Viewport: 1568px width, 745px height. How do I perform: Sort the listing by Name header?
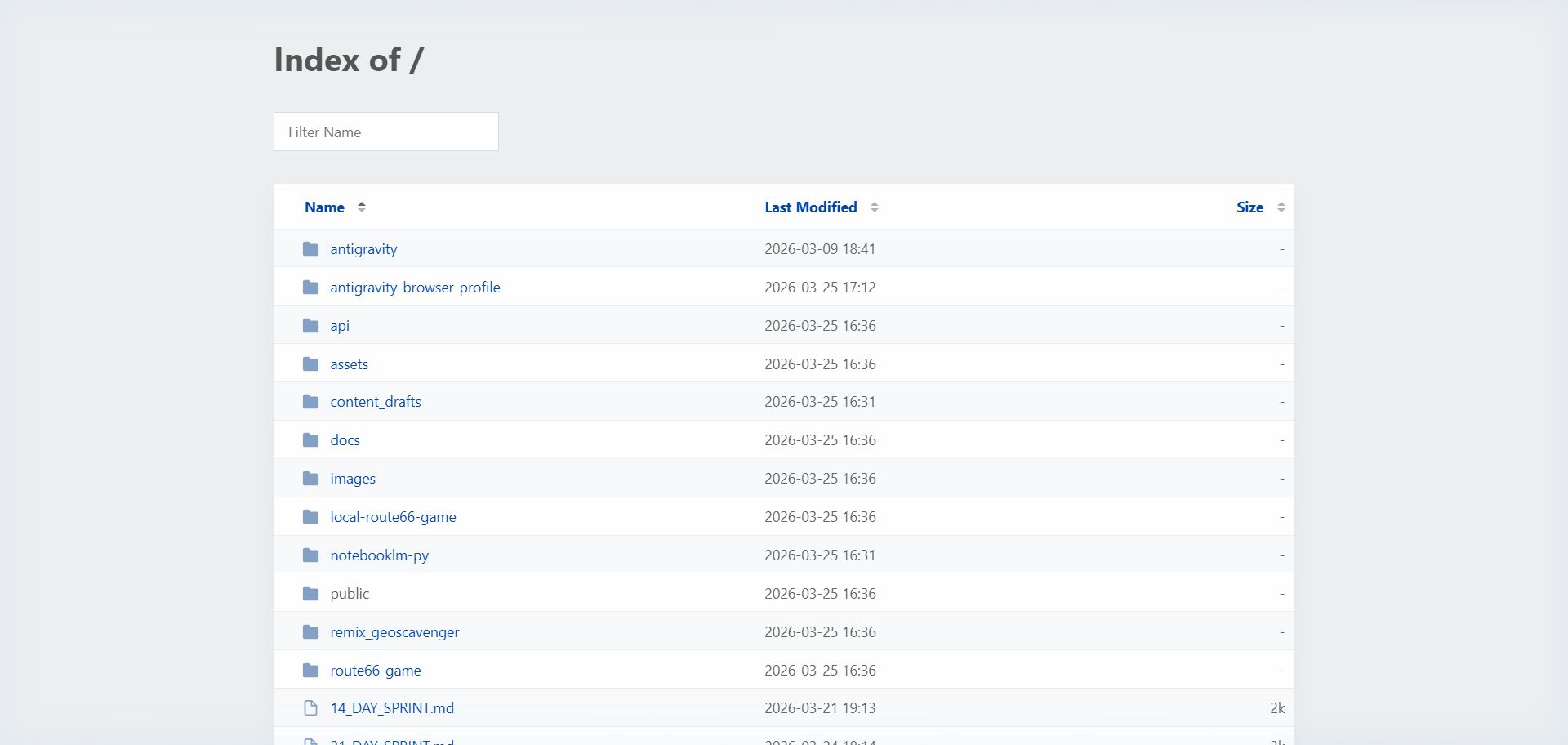(x=324, y=207)
